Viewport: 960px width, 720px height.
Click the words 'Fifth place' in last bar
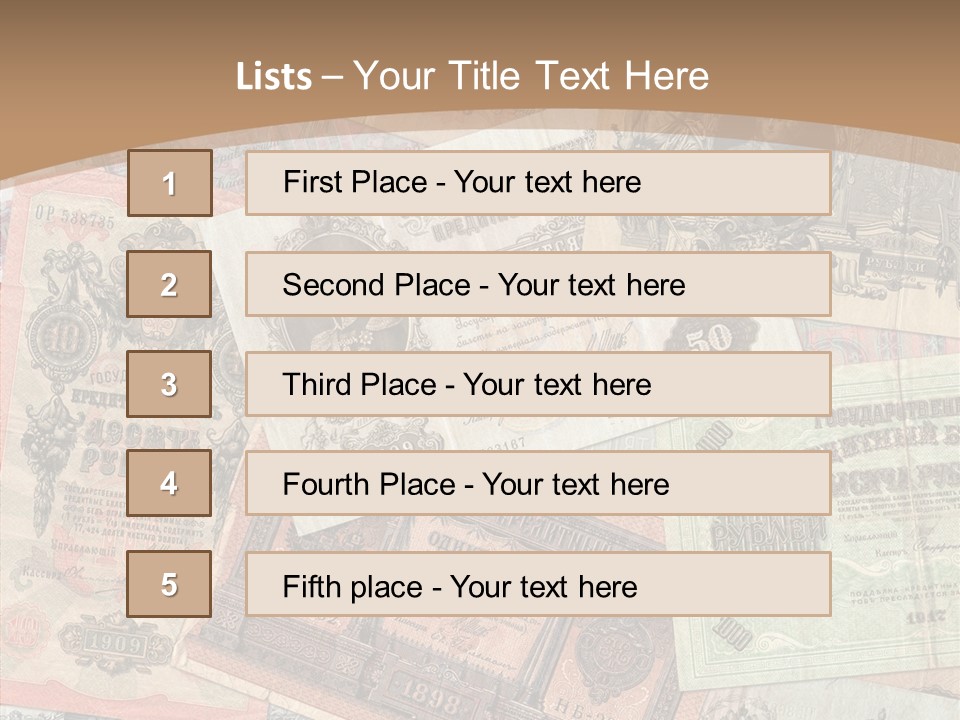coord(353,587)
